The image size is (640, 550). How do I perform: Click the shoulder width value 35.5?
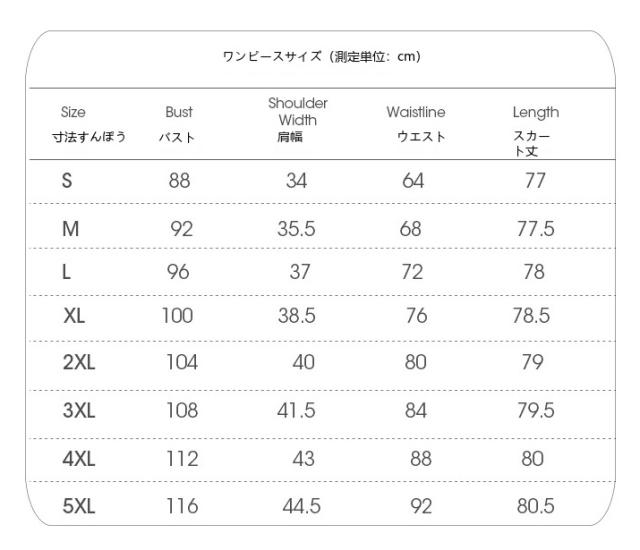(296, 227)
